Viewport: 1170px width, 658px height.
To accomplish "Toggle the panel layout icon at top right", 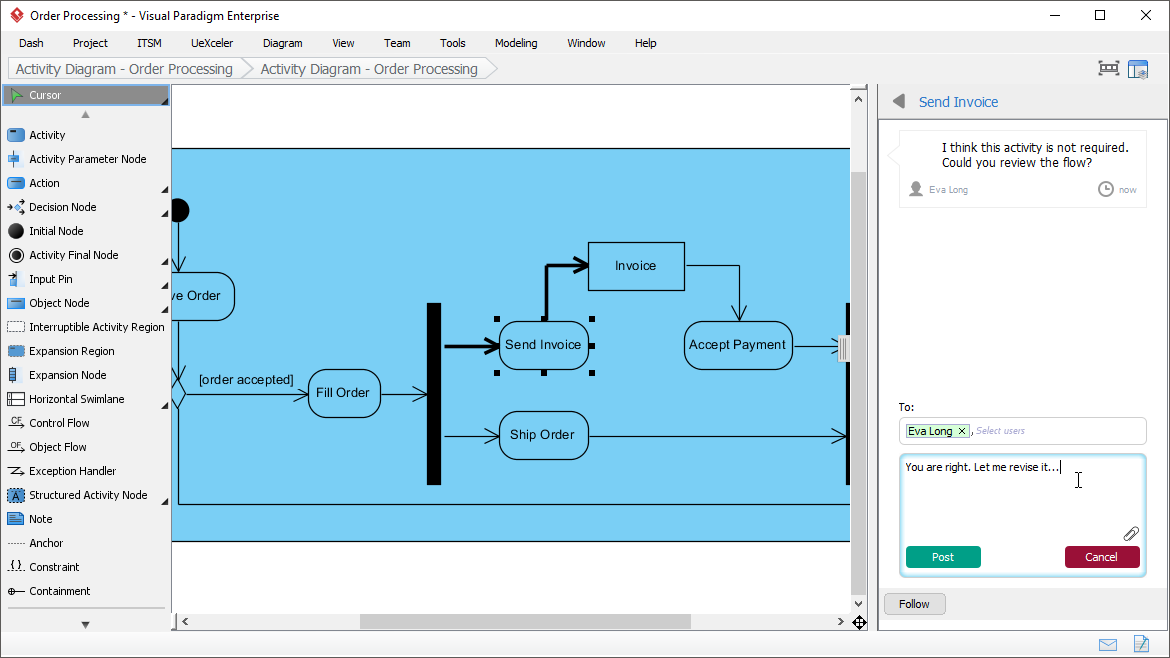I will click(1138, 69).
